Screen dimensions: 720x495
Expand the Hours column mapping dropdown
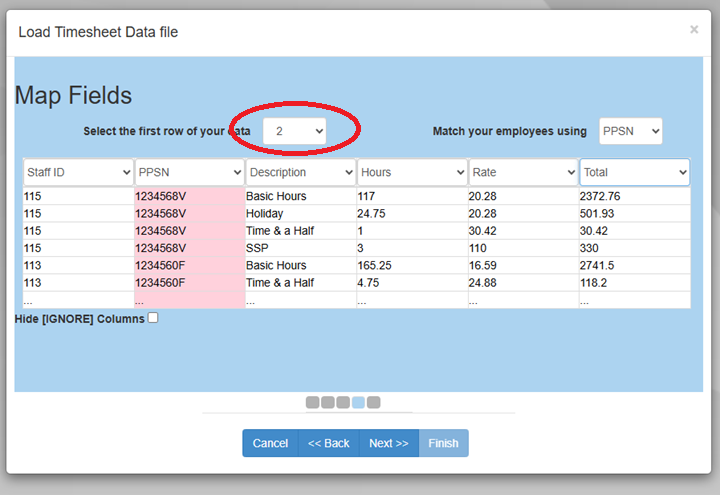(412, 172)
